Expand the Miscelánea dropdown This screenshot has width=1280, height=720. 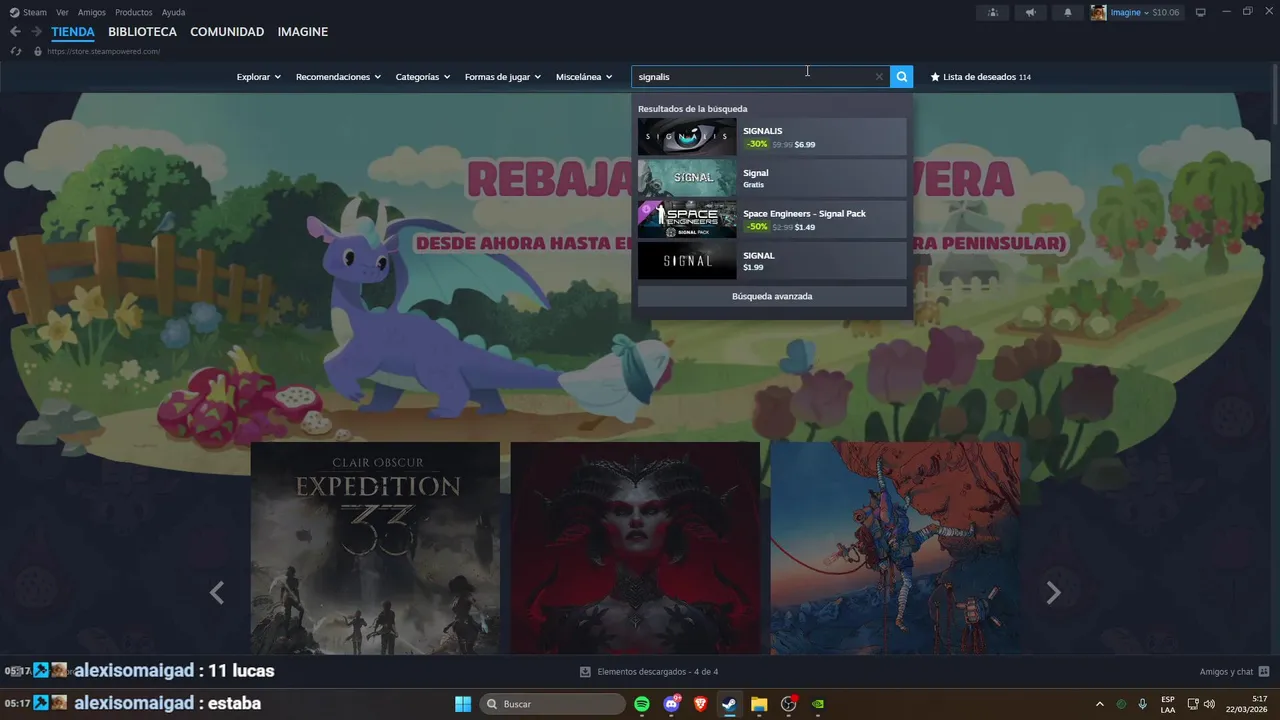584,77
